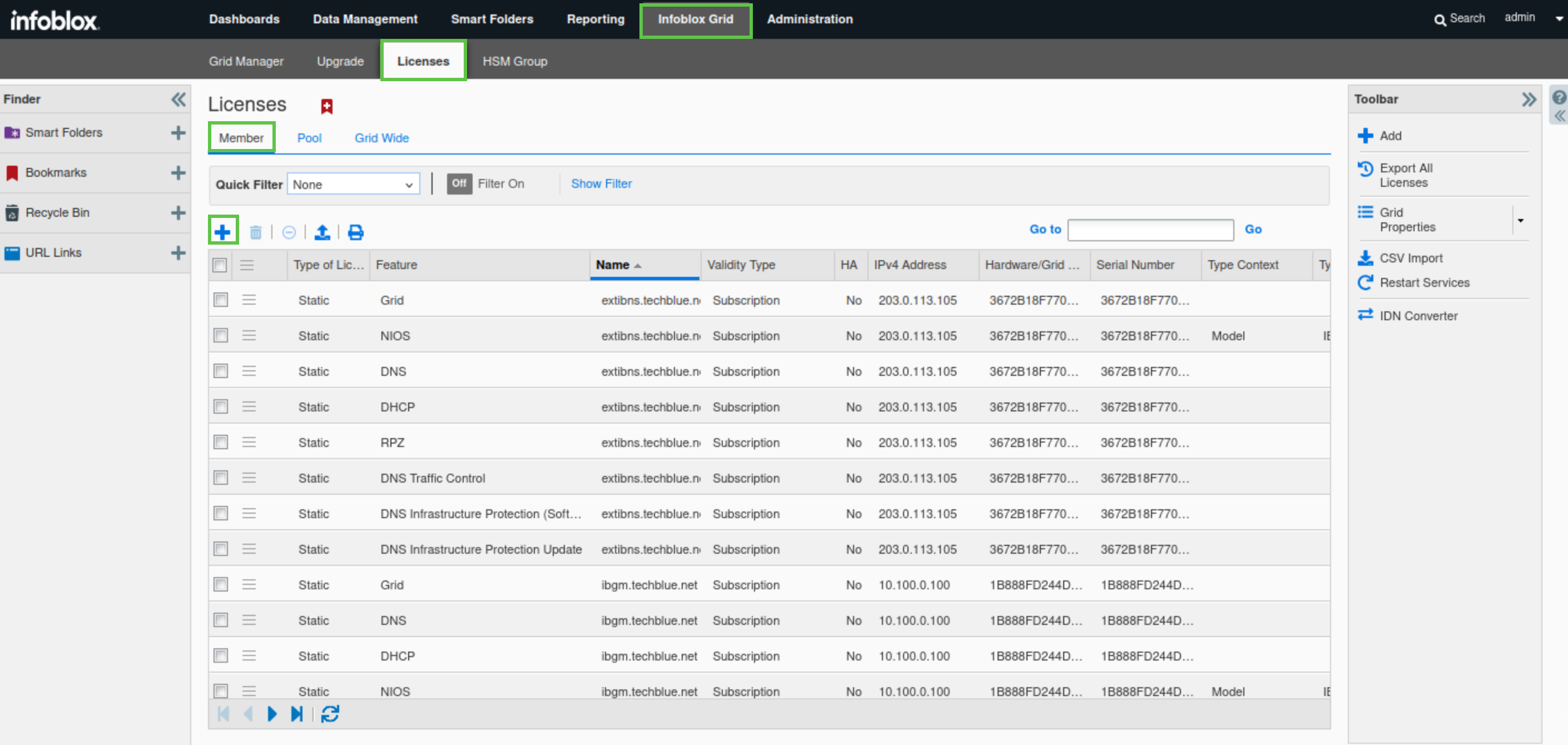Click the infoblox logo
The height and width of the screenshot is (745, 1568).
[54, 20]
